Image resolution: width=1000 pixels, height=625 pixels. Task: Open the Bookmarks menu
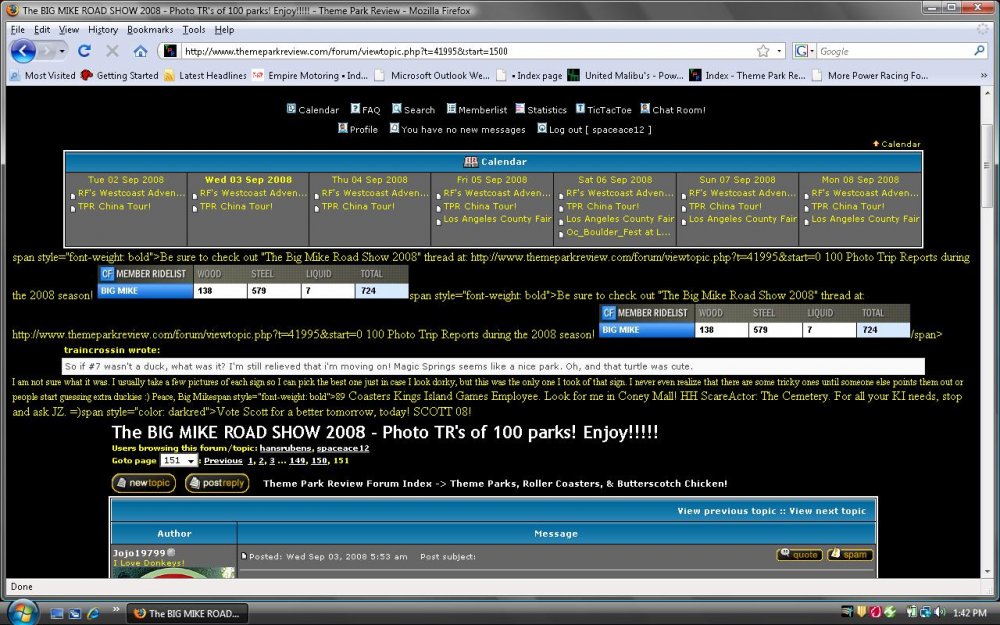pos(149,30)
